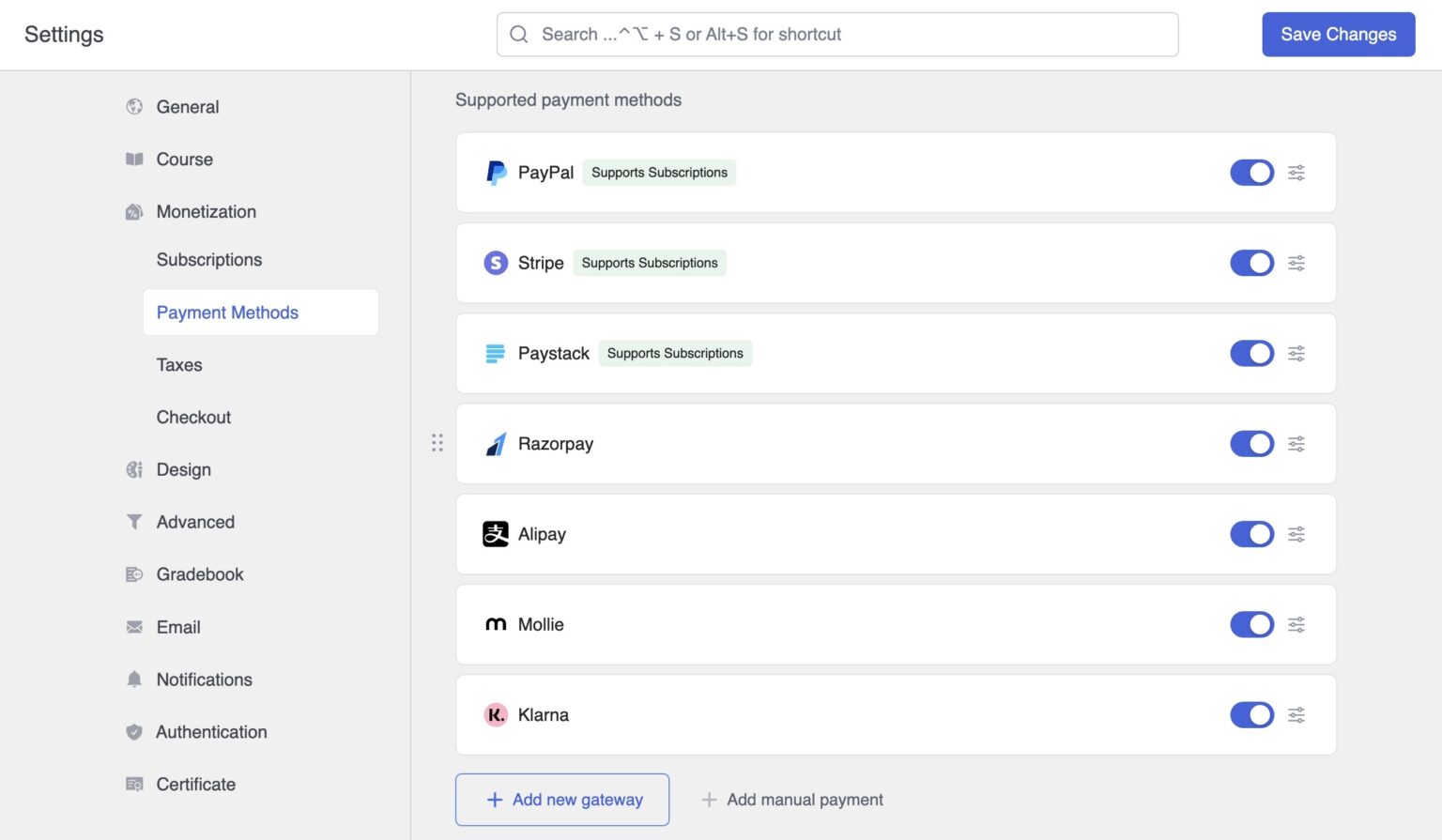The height and width of the screenshot is (840, 1442).
Task: Click the Mollie logo icon
Action: point(495,624)
